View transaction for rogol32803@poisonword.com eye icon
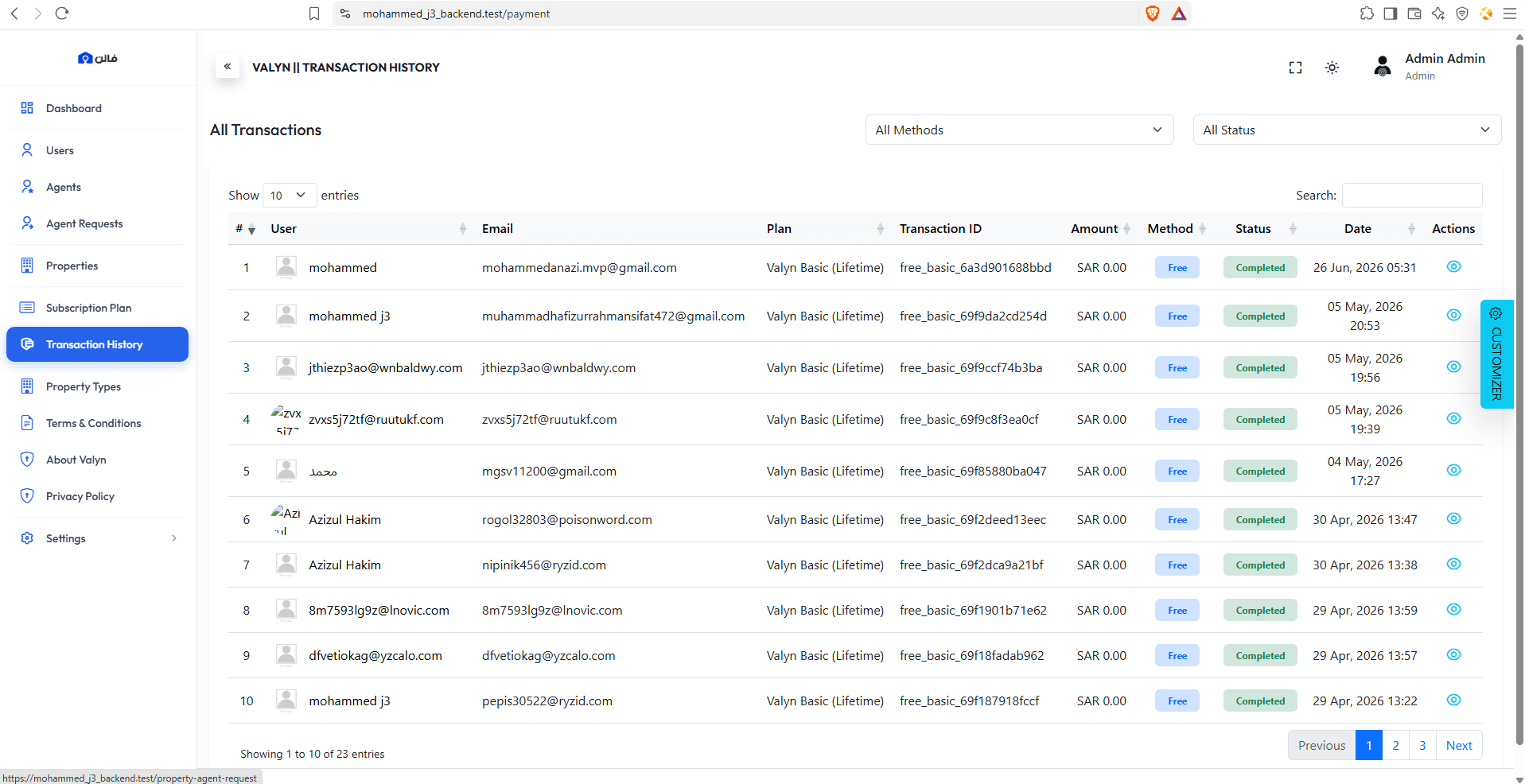This screenshot has width=1525, height=784. (1453, 518)
